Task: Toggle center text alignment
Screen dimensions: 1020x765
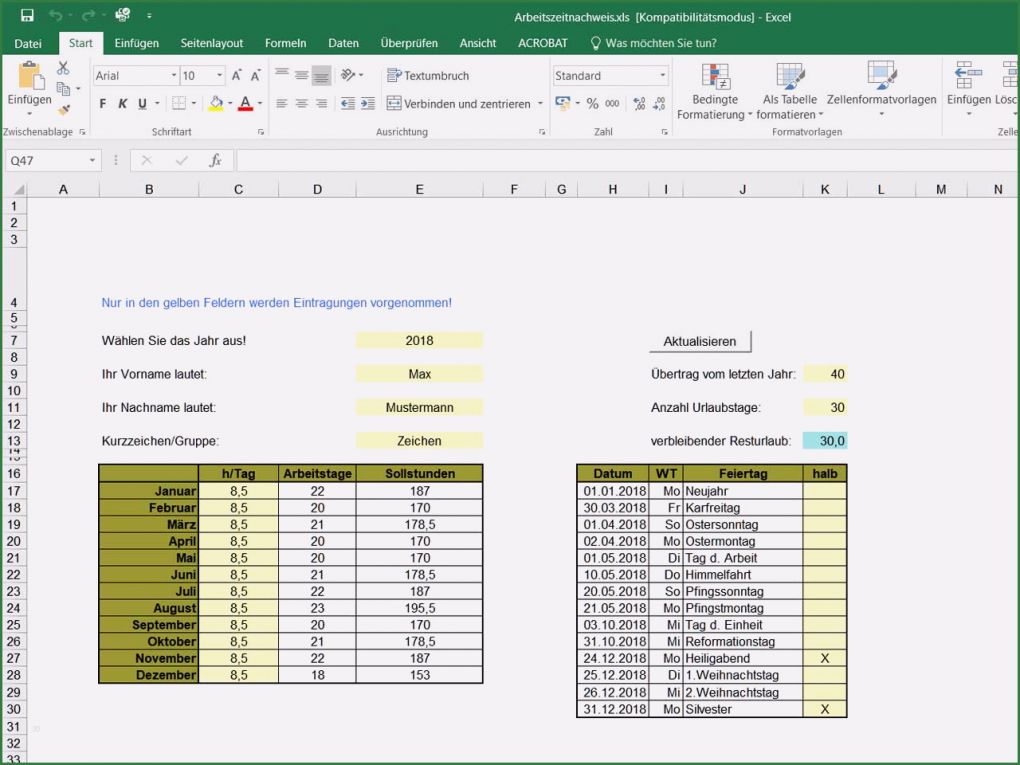Action: [x=300, y=103]
